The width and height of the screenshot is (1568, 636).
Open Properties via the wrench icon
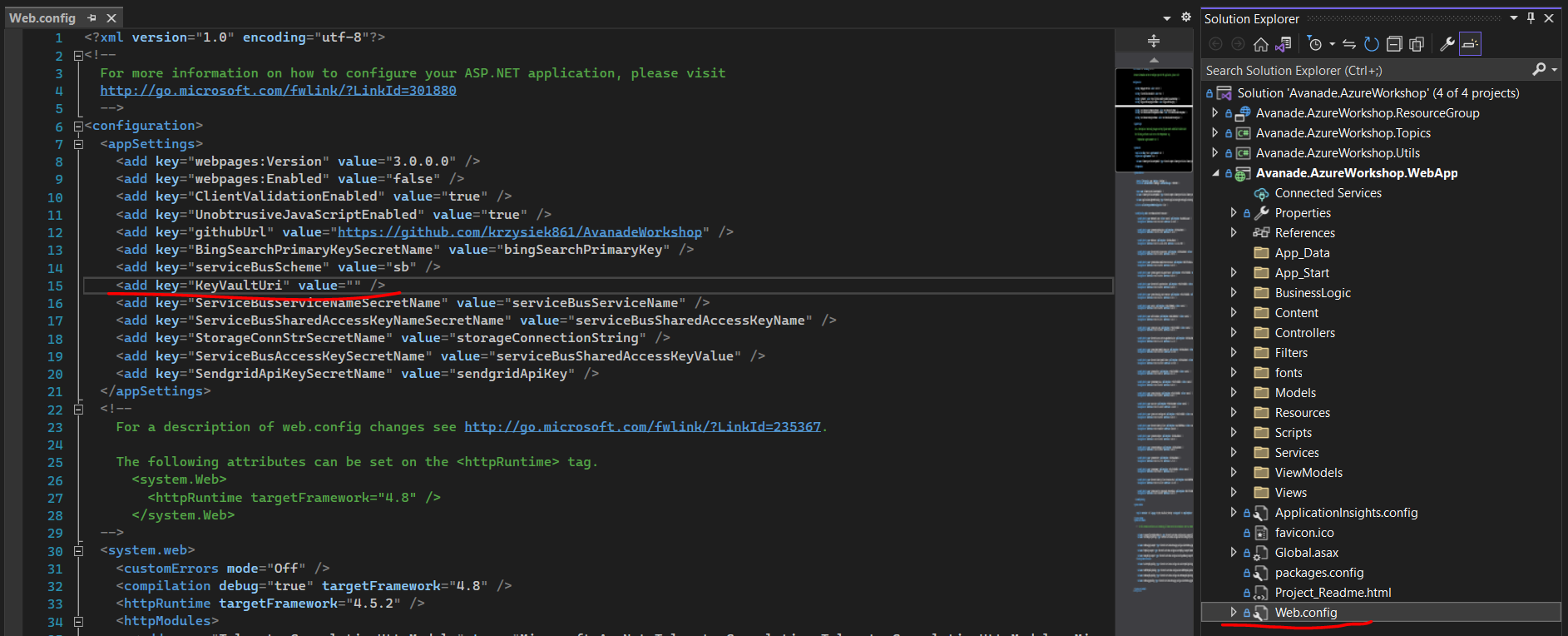pos(1447,44)
